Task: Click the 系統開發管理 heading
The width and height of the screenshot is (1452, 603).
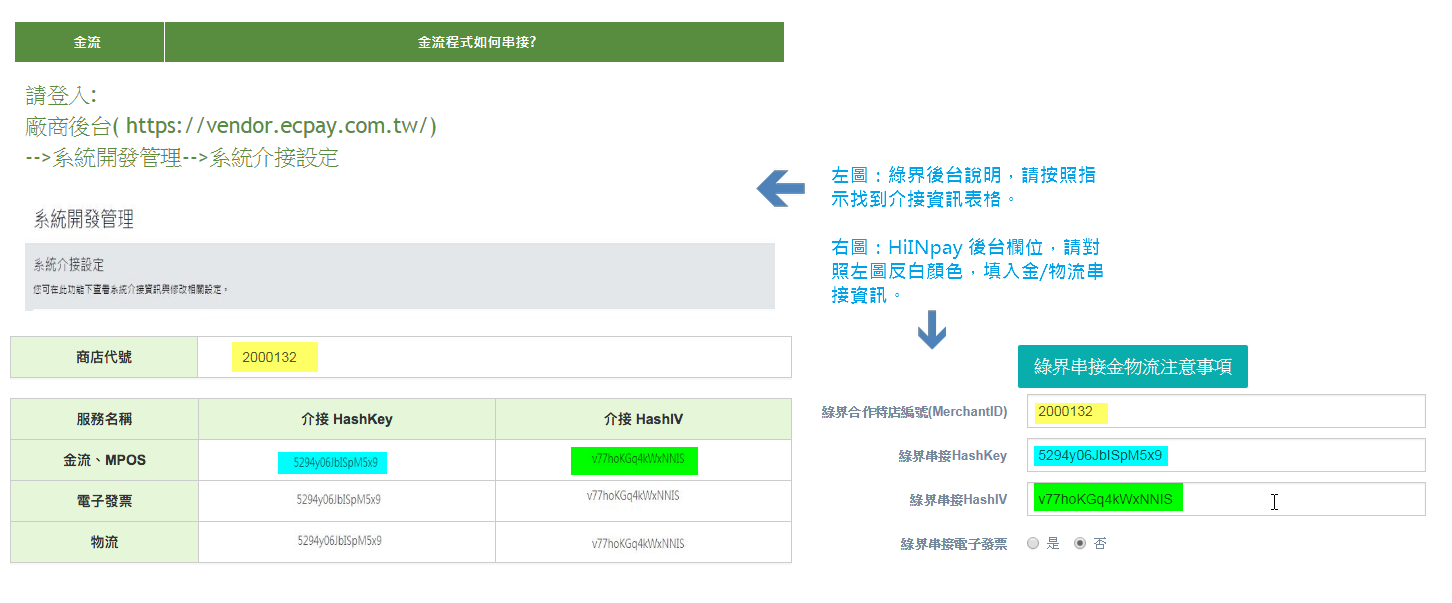Action: [x=84, y=219]
